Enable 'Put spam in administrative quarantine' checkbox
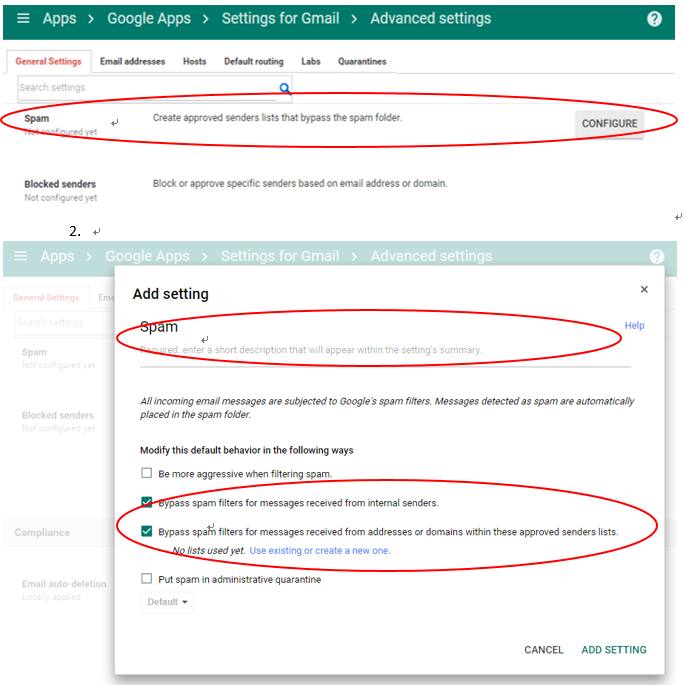This screenshot has width=684, height=685. [147, 579]
